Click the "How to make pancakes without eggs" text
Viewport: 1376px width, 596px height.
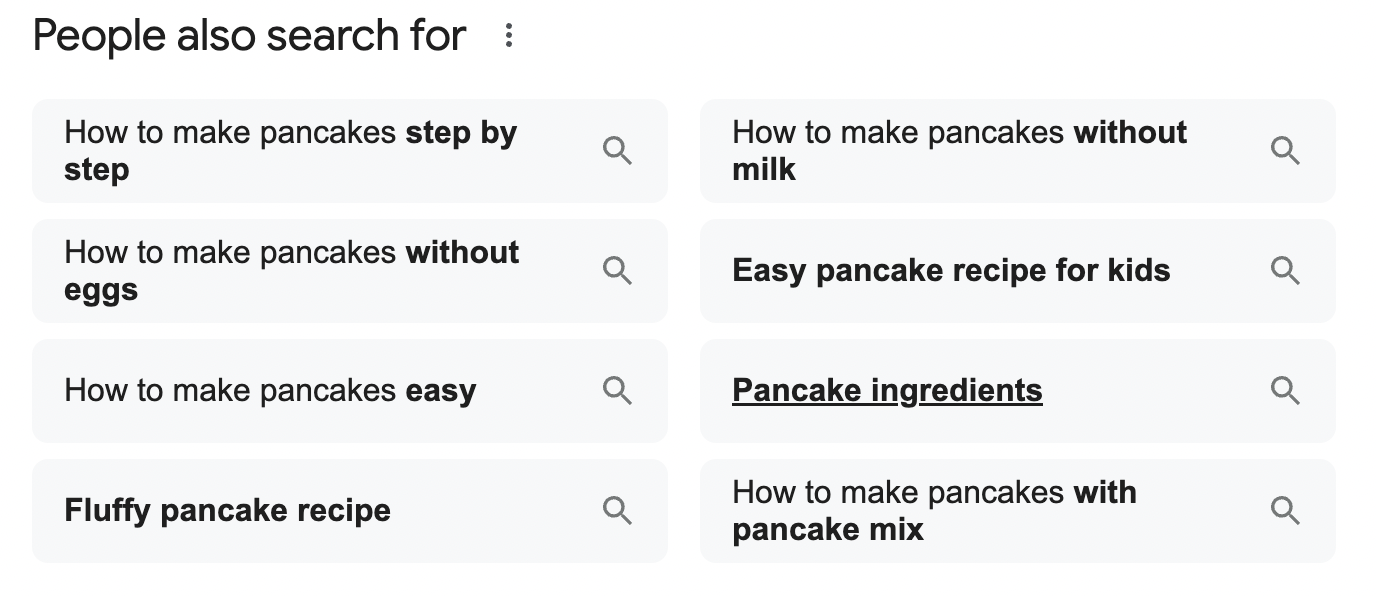(292, 270)
